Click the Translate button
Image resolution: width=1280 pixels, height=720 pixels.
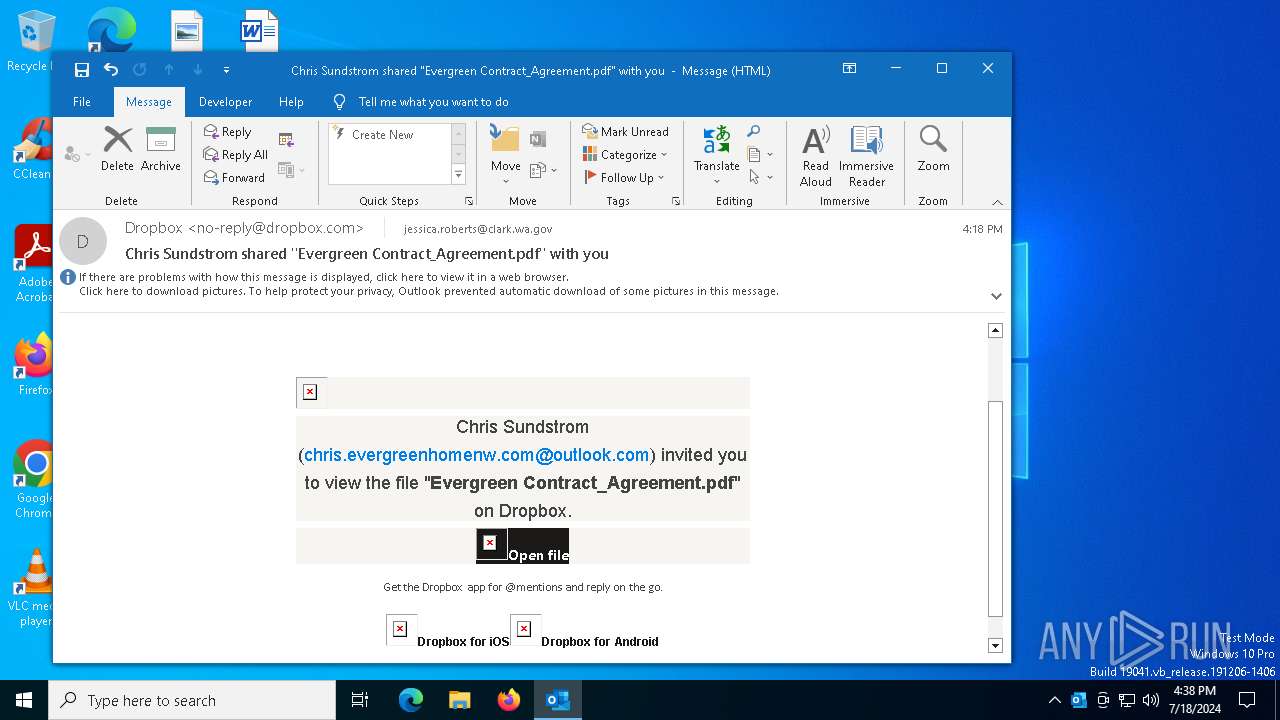pos(717,153)
